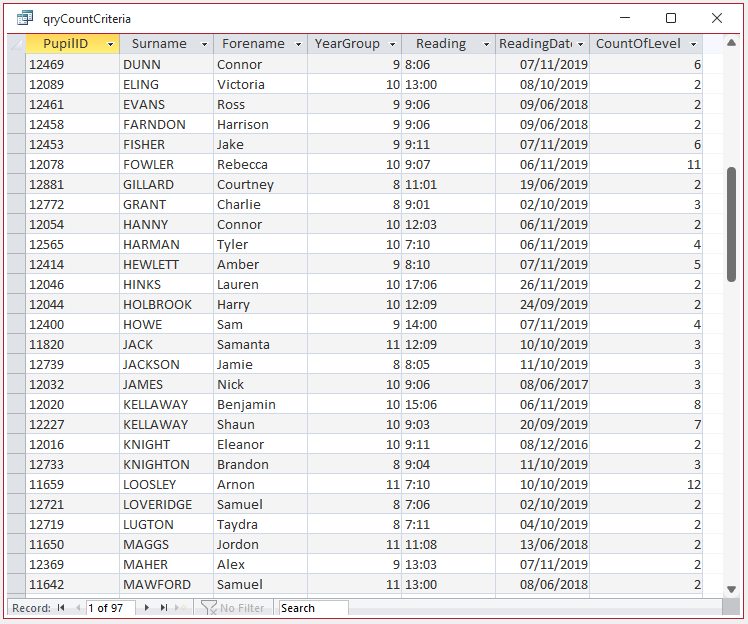Click the forename cell Taydra
The width and height of the screenshot is (748, 624).
(260, 525)
